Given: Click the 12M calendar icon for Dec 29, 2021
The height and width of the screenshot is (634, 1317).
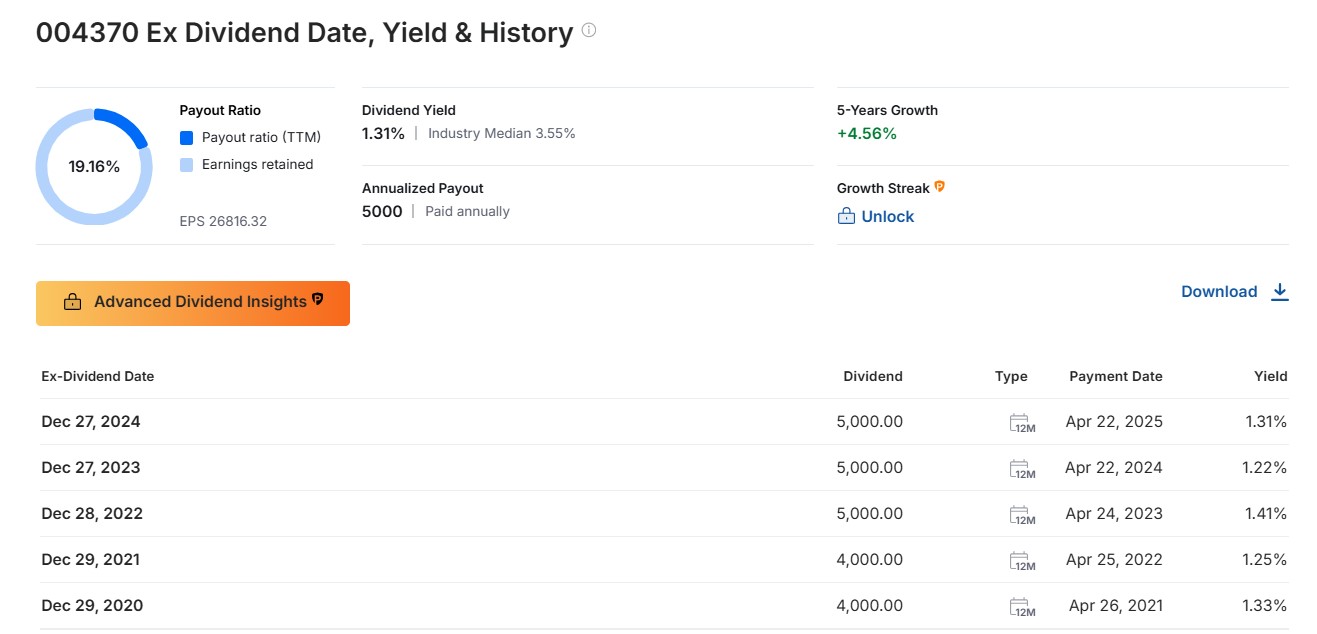Looking at the screenshot, I should tap(1022, 560).
